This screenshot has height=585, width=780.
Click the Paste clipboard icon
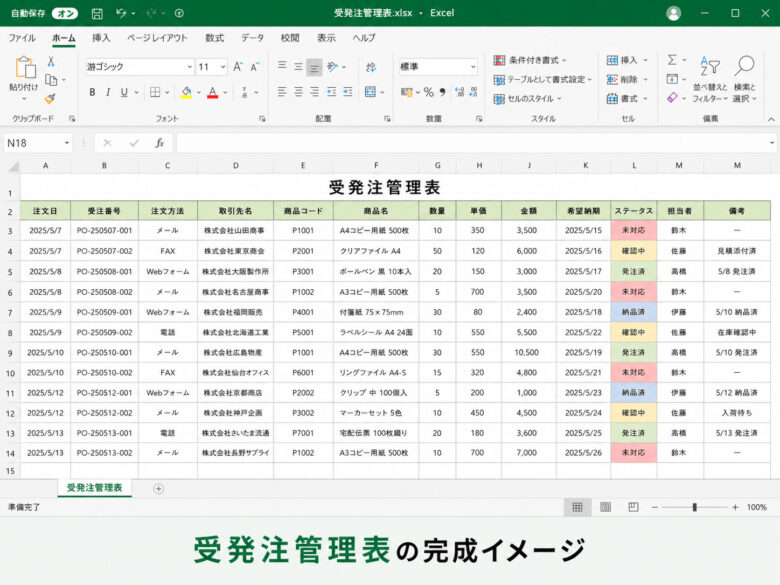tap(25, 68)
